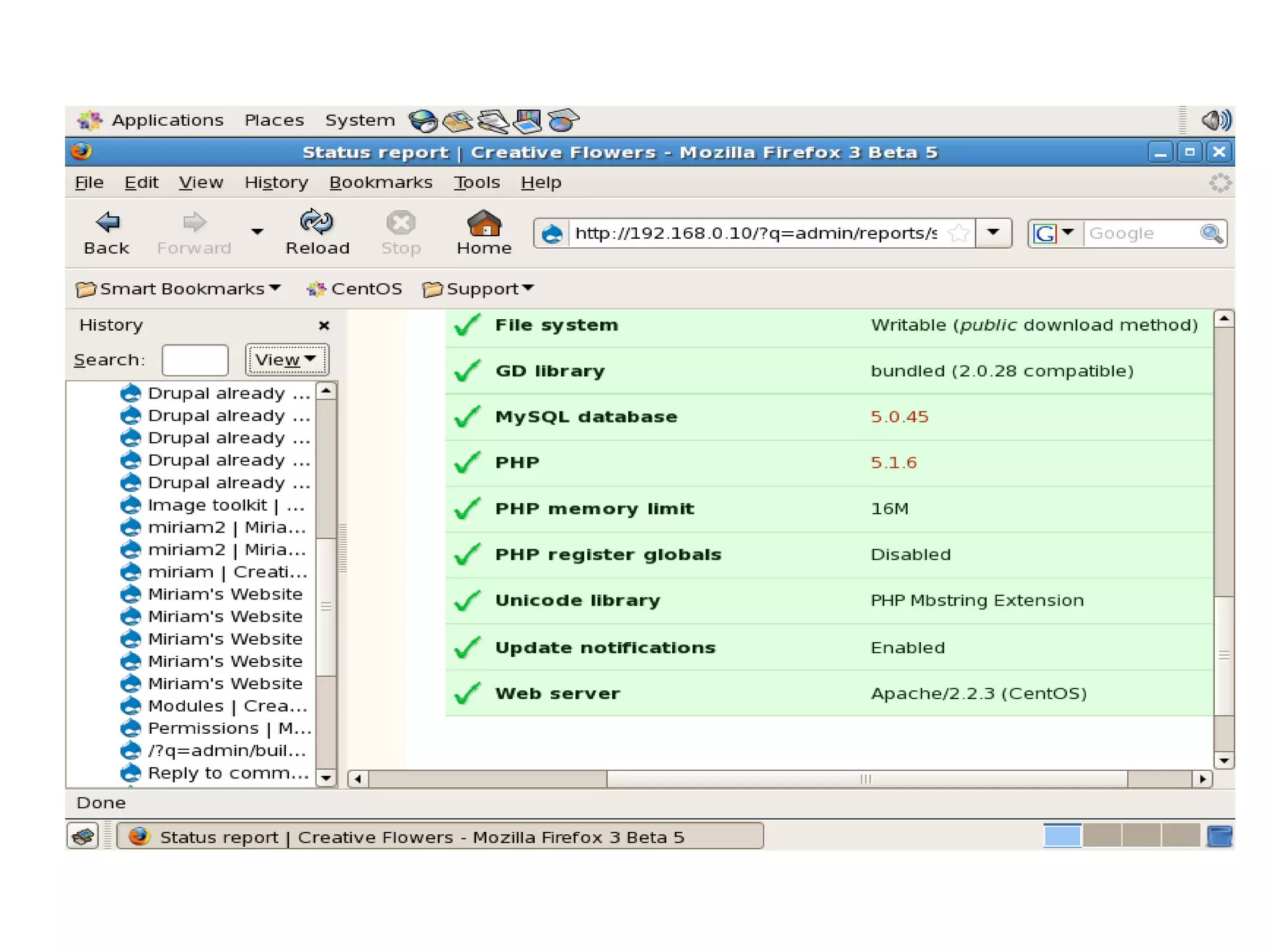Click the Home house icon
Screen dimensions: 1270x952
coord(484,223)
